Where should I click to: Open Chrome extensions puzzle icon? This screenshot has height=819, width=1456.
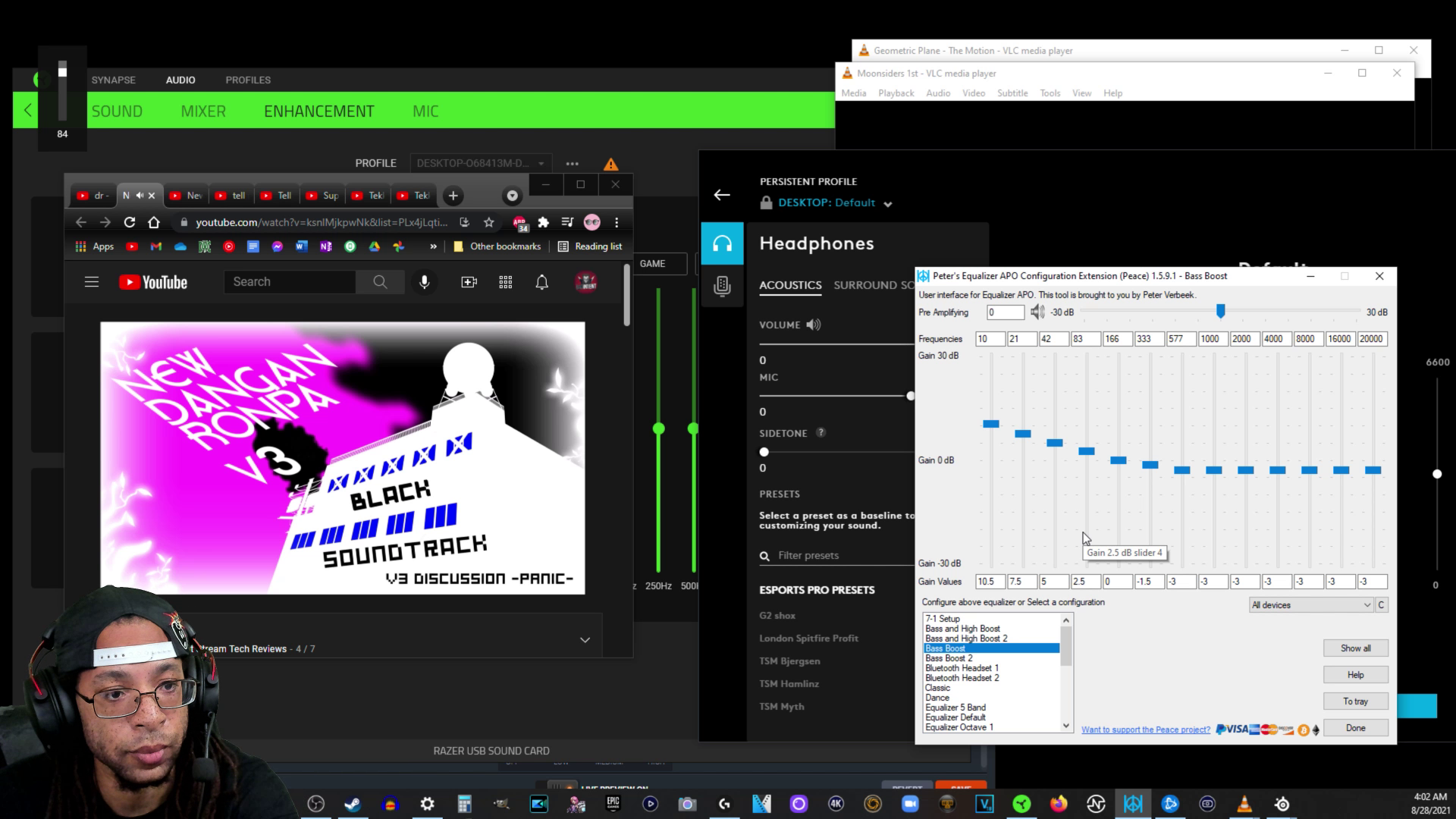tap(543, 222)
